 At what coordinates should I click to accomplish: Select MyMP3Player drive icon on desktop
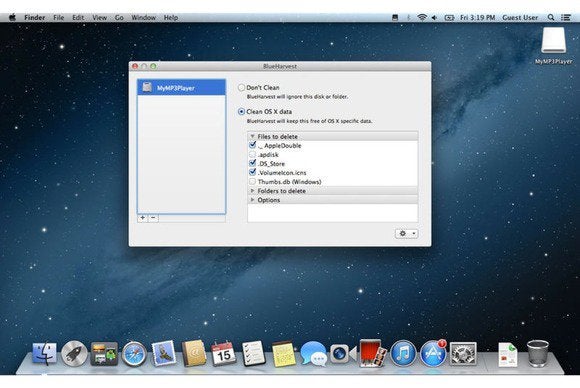pyautogui.click(x=553, y=41)
